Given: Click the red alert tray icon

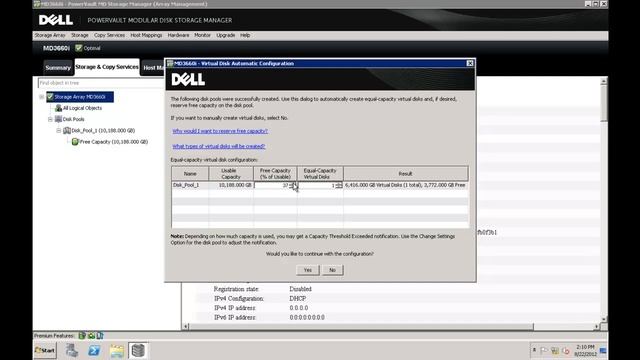Looking at the screenshot, I should [566, 350].
